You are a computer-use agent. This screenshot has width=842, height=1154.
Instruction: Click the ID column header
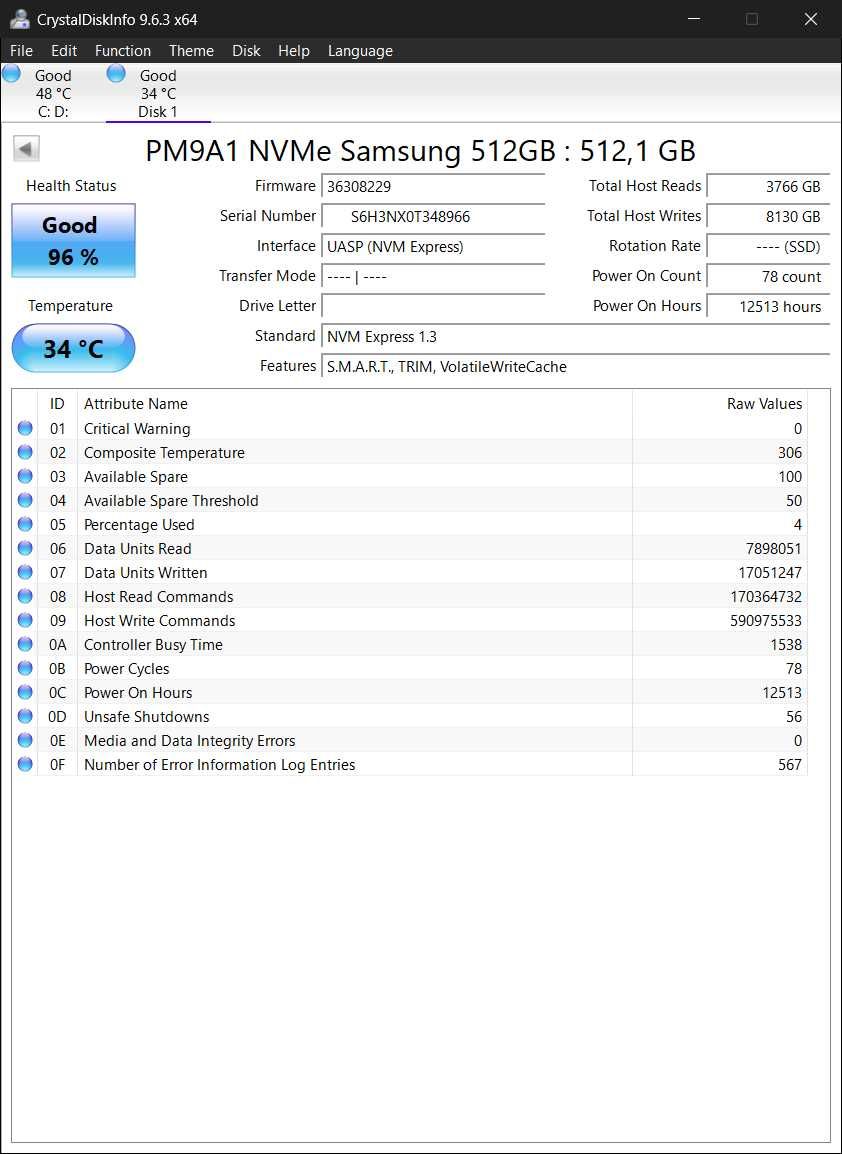click(x=57, y=403)
